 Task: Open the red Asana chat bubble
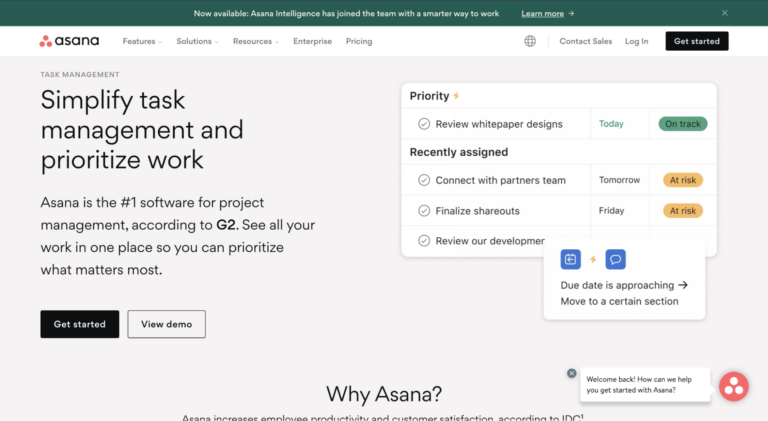pyautogui.click(x=733, y=386)
